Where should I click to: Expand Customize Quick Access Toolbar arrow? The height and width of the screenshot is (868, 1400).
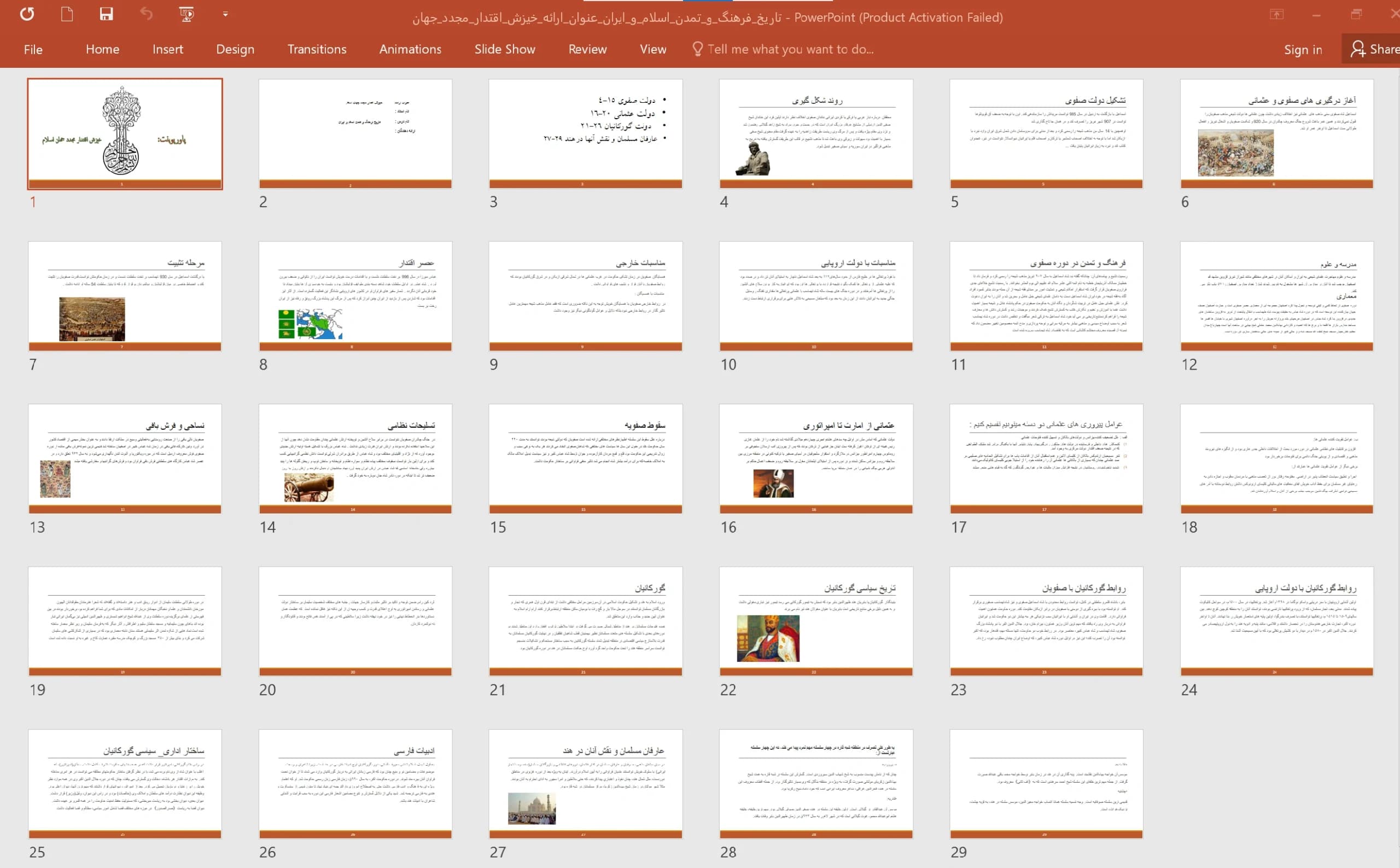[x=225, y=14]
